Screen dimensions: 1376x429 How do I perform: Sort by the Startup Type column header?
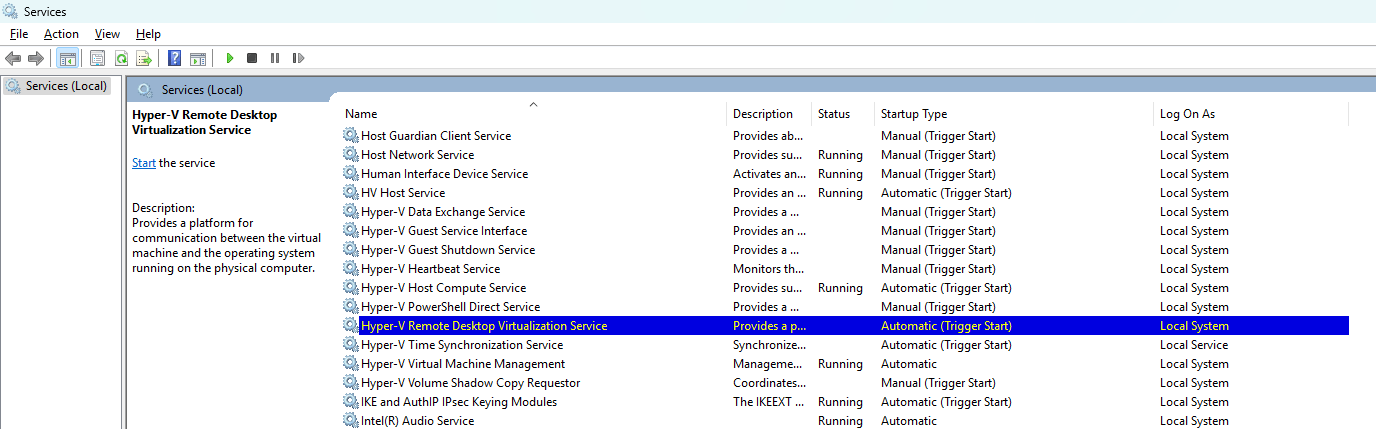(914, 114)
